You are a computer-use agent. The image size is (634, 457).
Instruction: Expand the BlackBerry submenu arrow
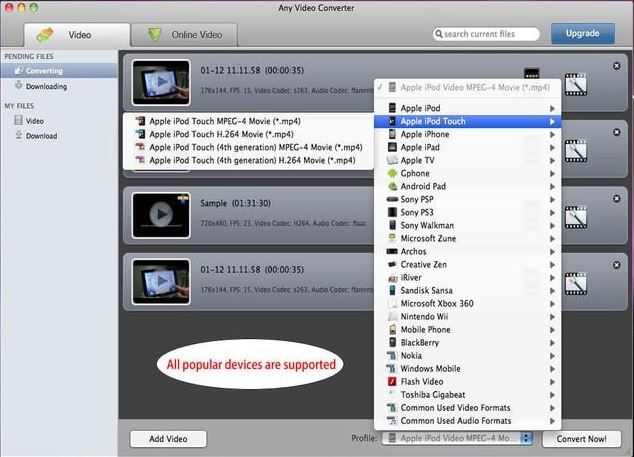click(552, 343)
